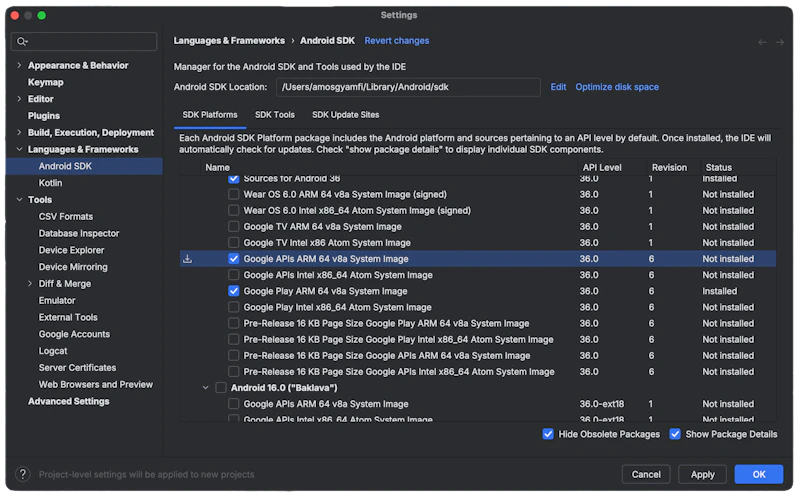800x497 pixels.
Task: Collapse Android 16.0 Baklava group
Action: tap(206, 388)
